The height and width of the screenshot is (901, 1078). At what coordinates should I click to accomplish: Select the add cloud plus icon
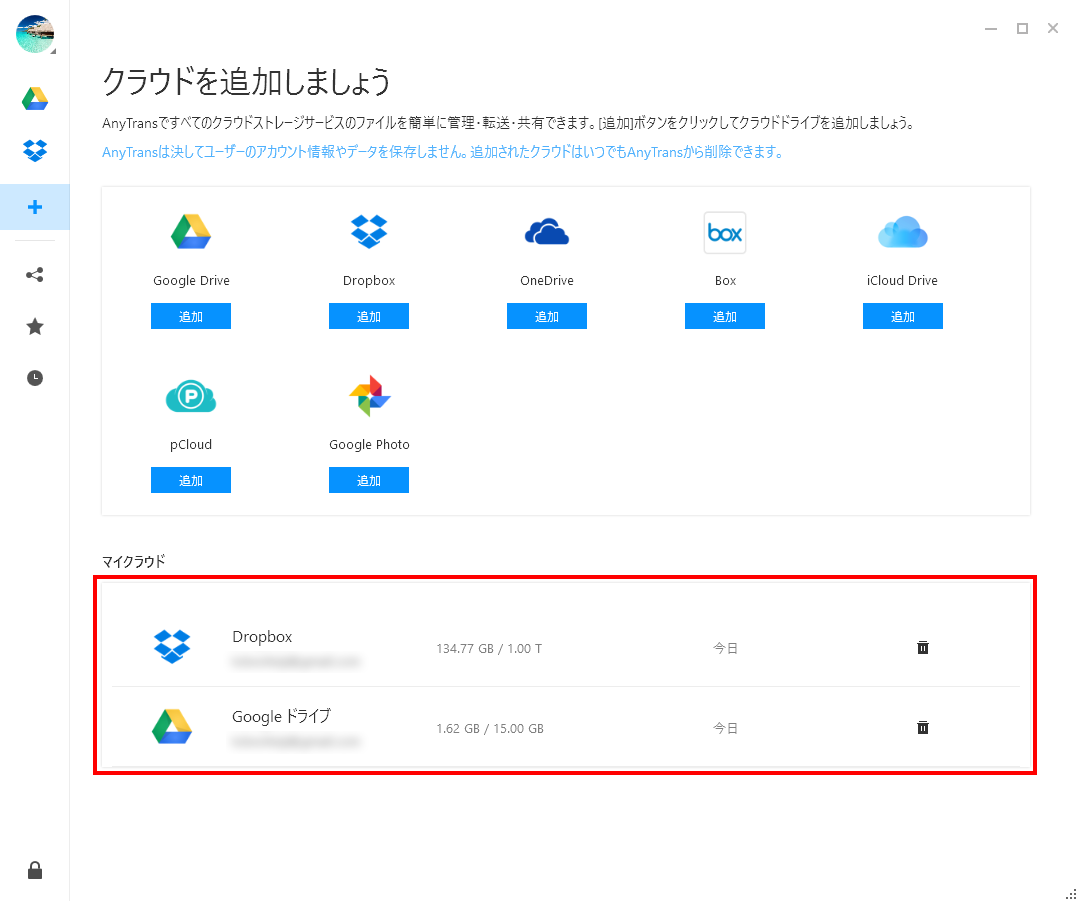tap(34, 207)
